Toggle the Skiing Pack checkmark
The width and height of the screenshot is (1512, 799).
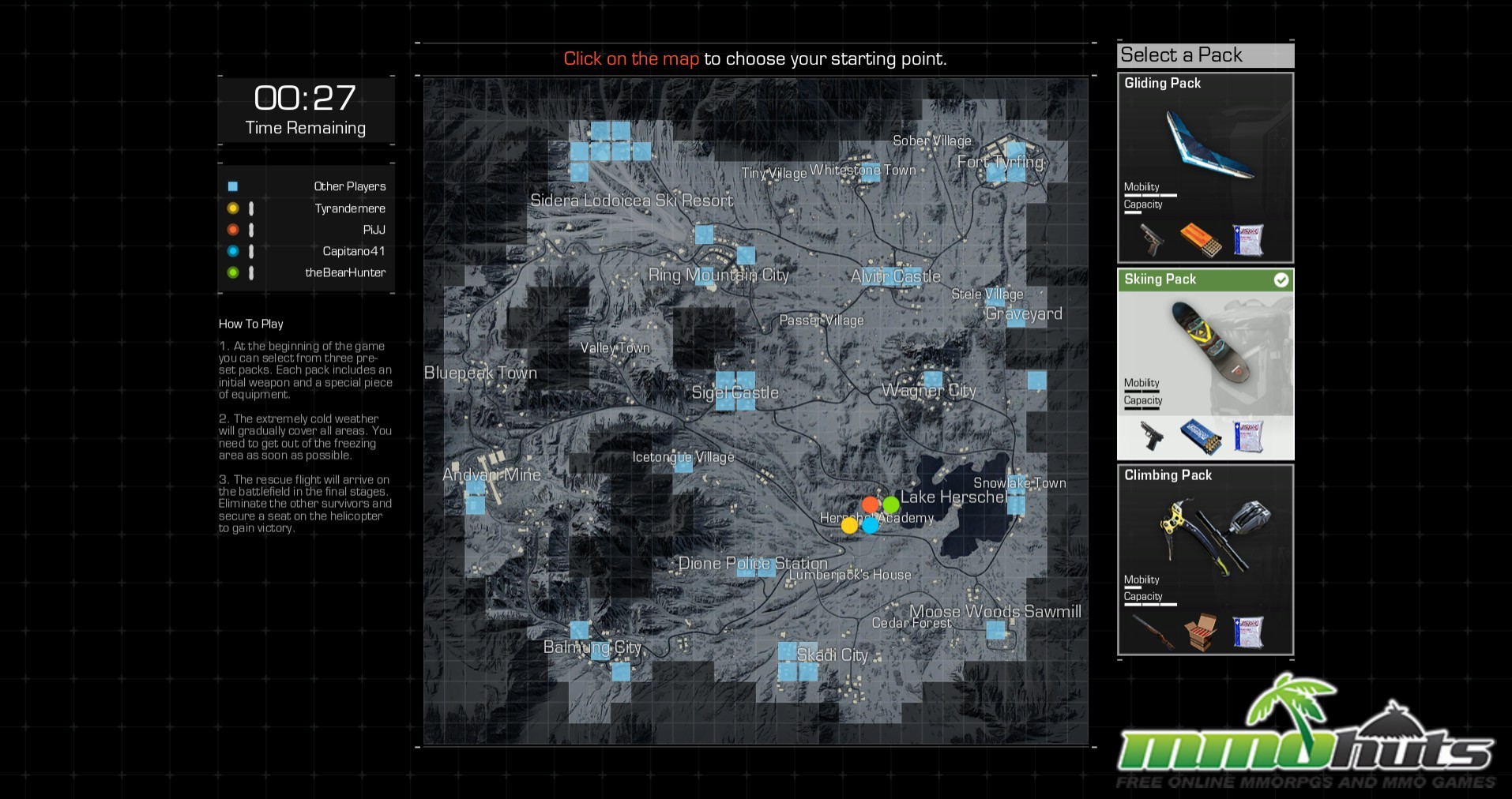[1281, 279]
